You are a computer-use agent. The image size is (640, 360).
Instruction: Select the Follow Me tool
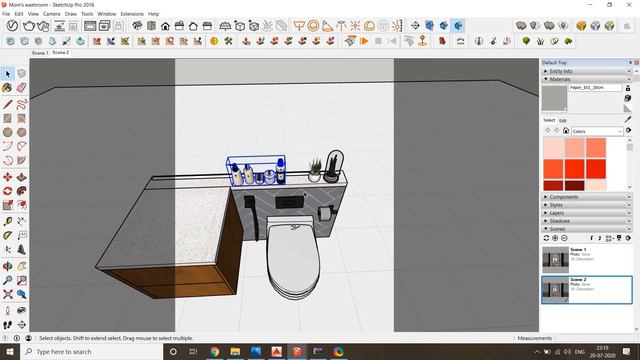pyautogui.click(x=21, y=191)
